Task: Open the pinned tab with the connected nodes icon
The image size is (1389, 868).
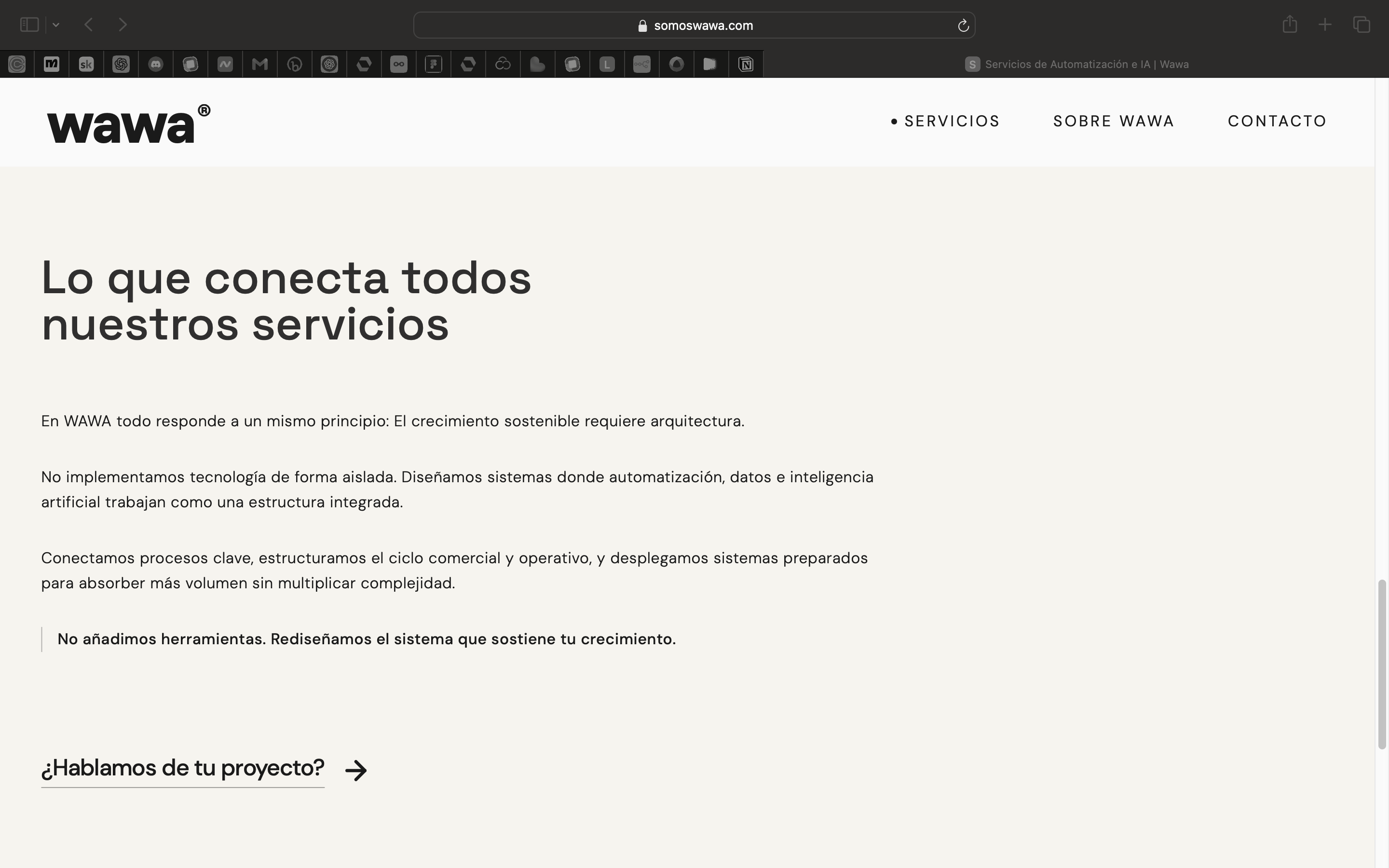Action: pos(642,64)
